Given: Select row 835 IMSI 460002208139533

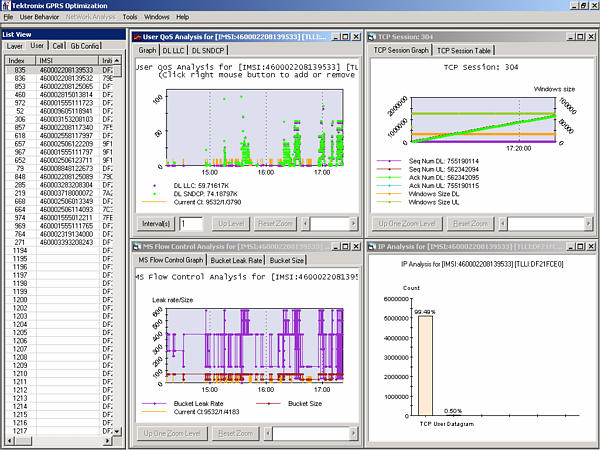Looking at the screenshot, I should [x=59, y=70].
